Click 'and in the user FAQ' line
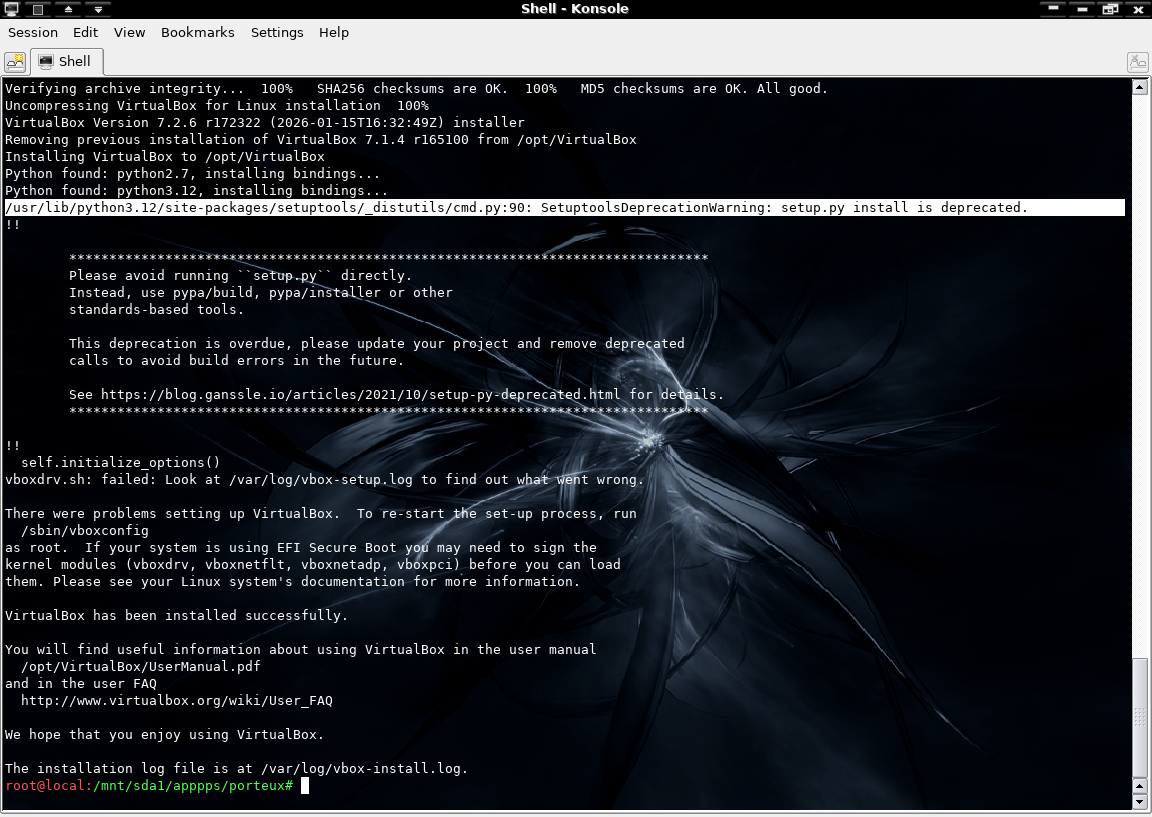1152x817 pixels. [81, 683]
